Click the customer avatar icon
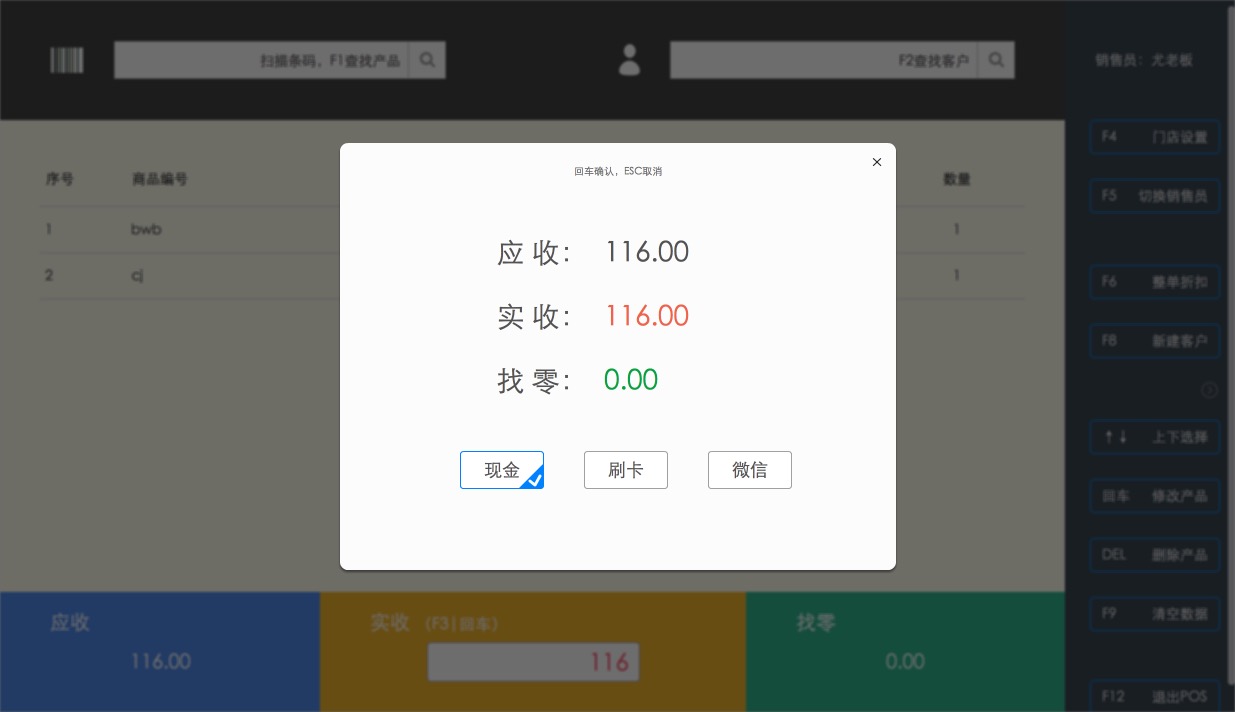 (629, 60)
